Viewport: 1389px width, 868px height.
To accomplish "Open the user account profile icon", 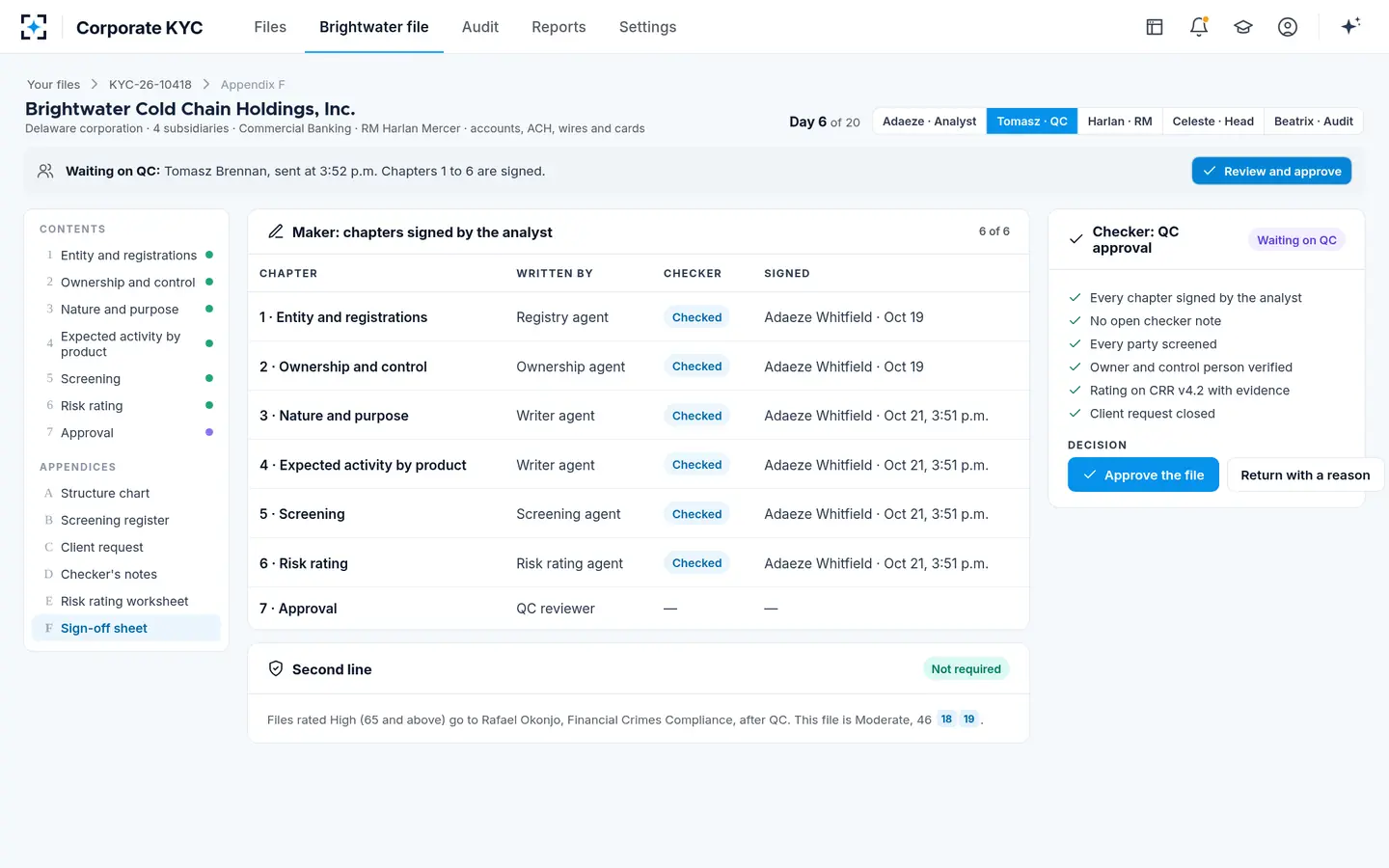I will 1288,27.
